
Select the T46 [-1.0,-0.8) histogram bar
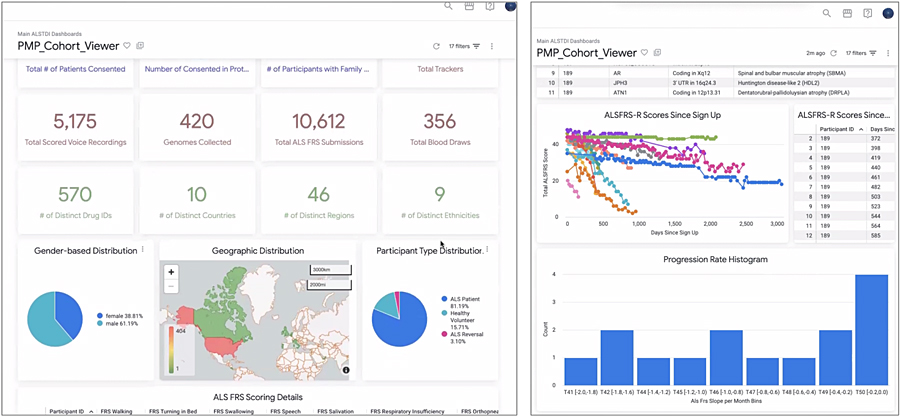point(726,357)
